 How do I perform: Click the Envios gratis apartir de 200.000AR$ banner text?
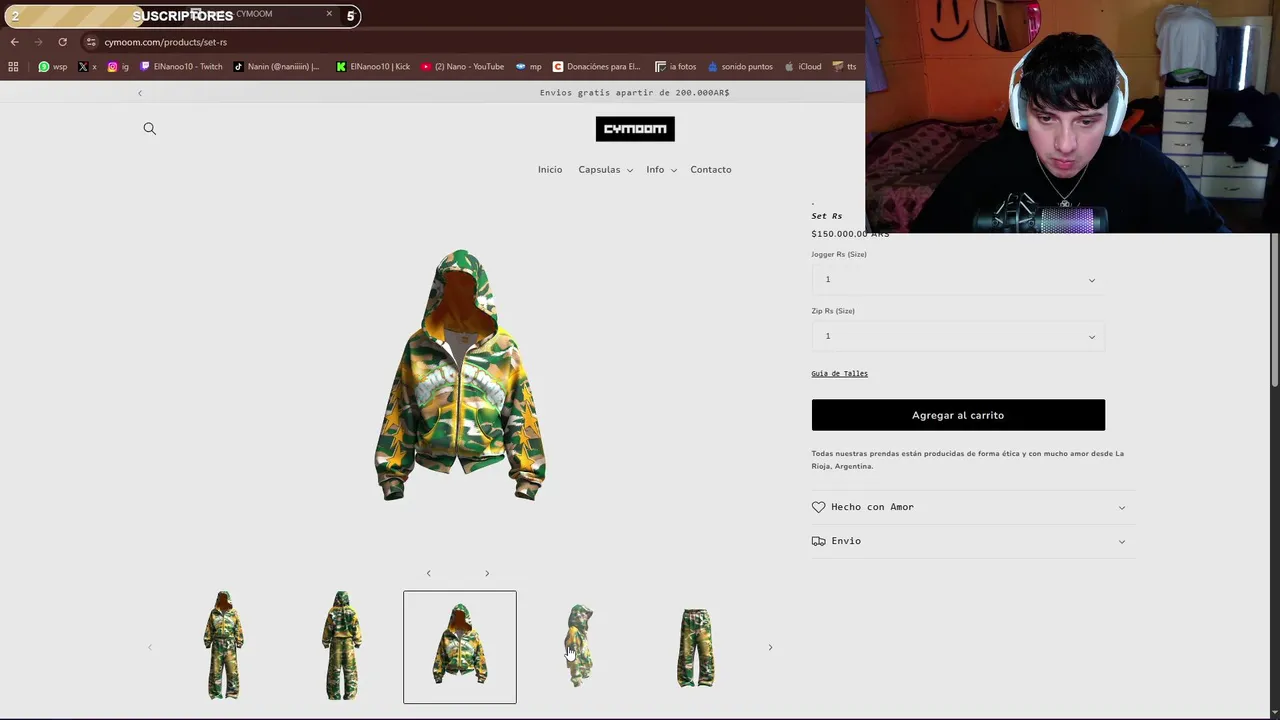click(x=634, y=93)
